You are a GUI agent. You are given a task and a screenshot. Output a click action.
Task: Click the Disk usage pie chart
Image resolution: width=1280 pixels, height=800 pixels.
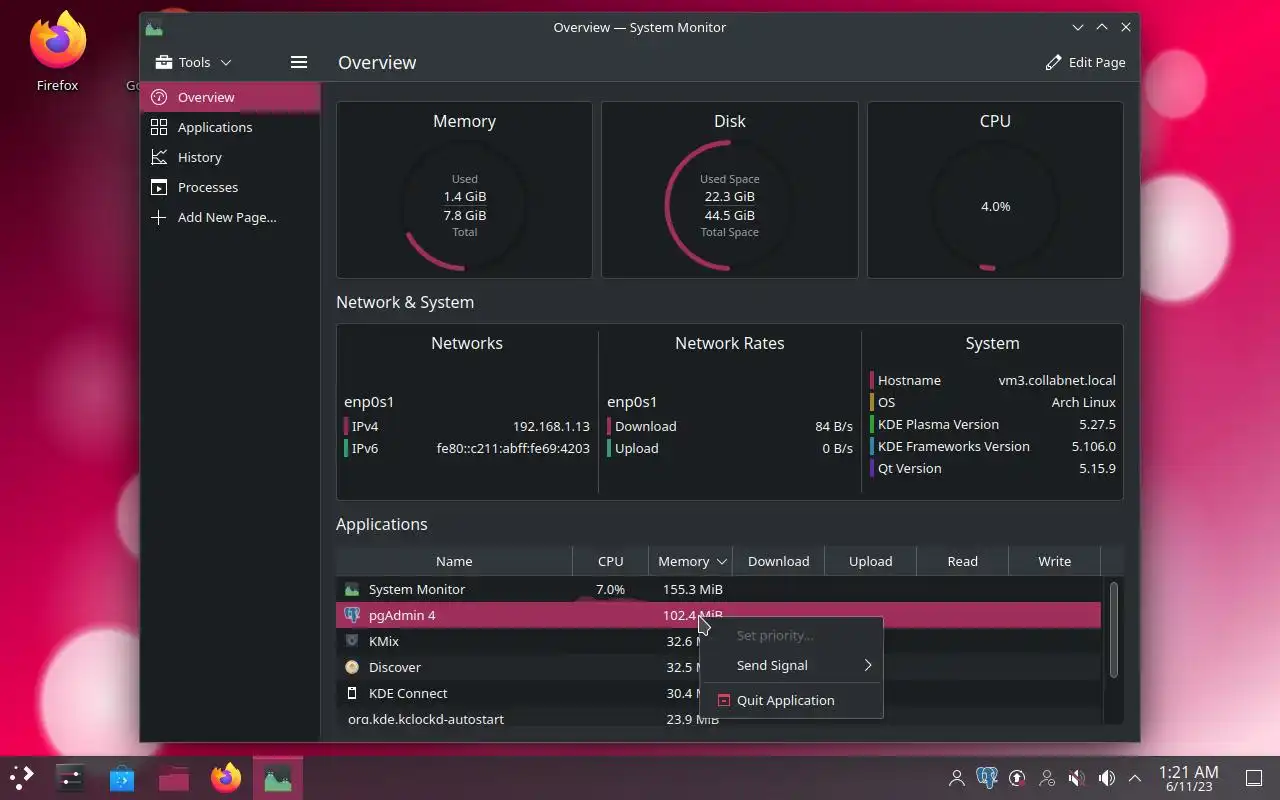tap(730, 206)
